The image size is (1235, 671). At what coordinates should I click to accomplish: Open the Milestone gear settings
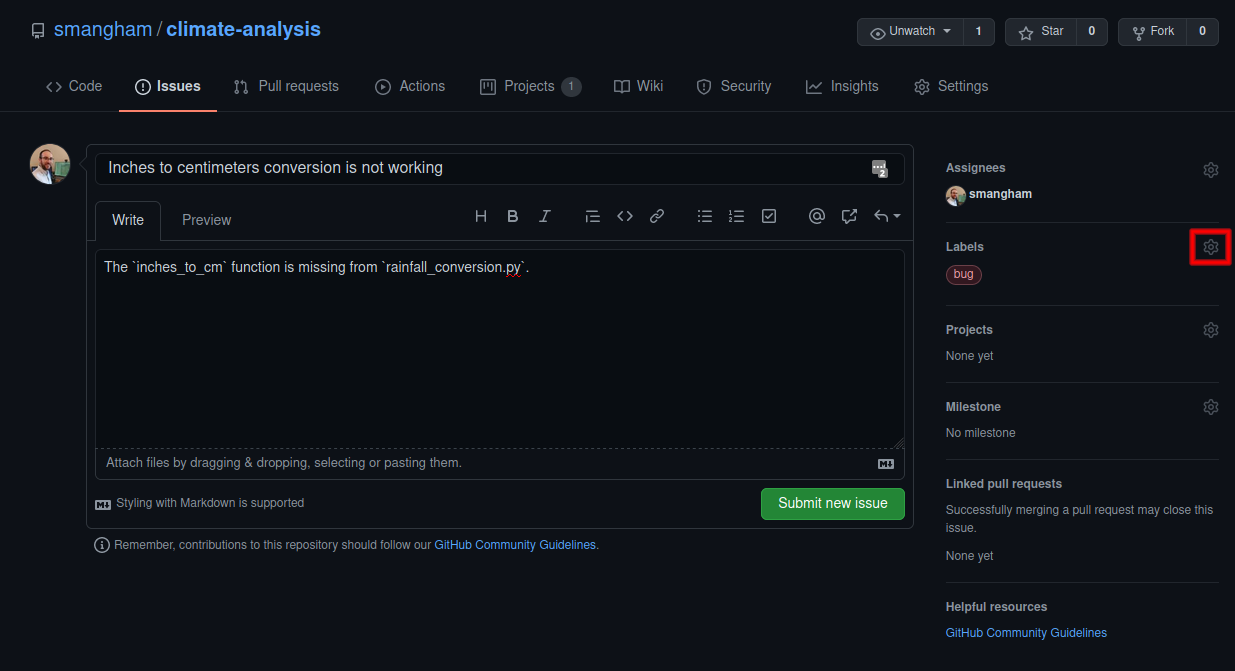pyautogui.click(x=1211, y=407)
